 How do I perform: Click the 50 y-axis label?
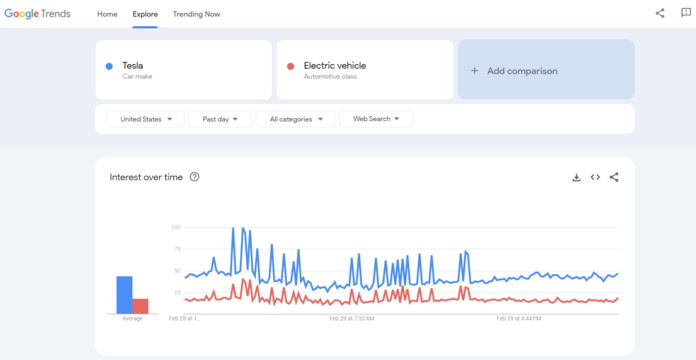[177, 271]
